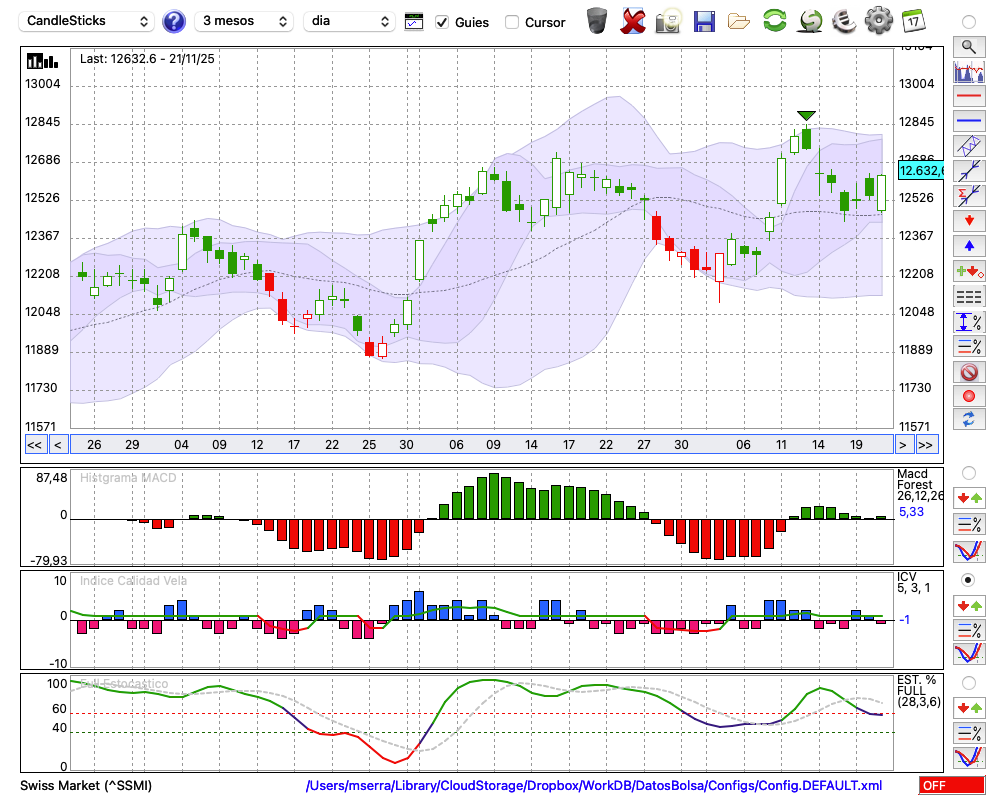The width and height of the screenshot is (1000, 800).
Task: Select the magnifying glass zoom tool
Action: (968, 46)
